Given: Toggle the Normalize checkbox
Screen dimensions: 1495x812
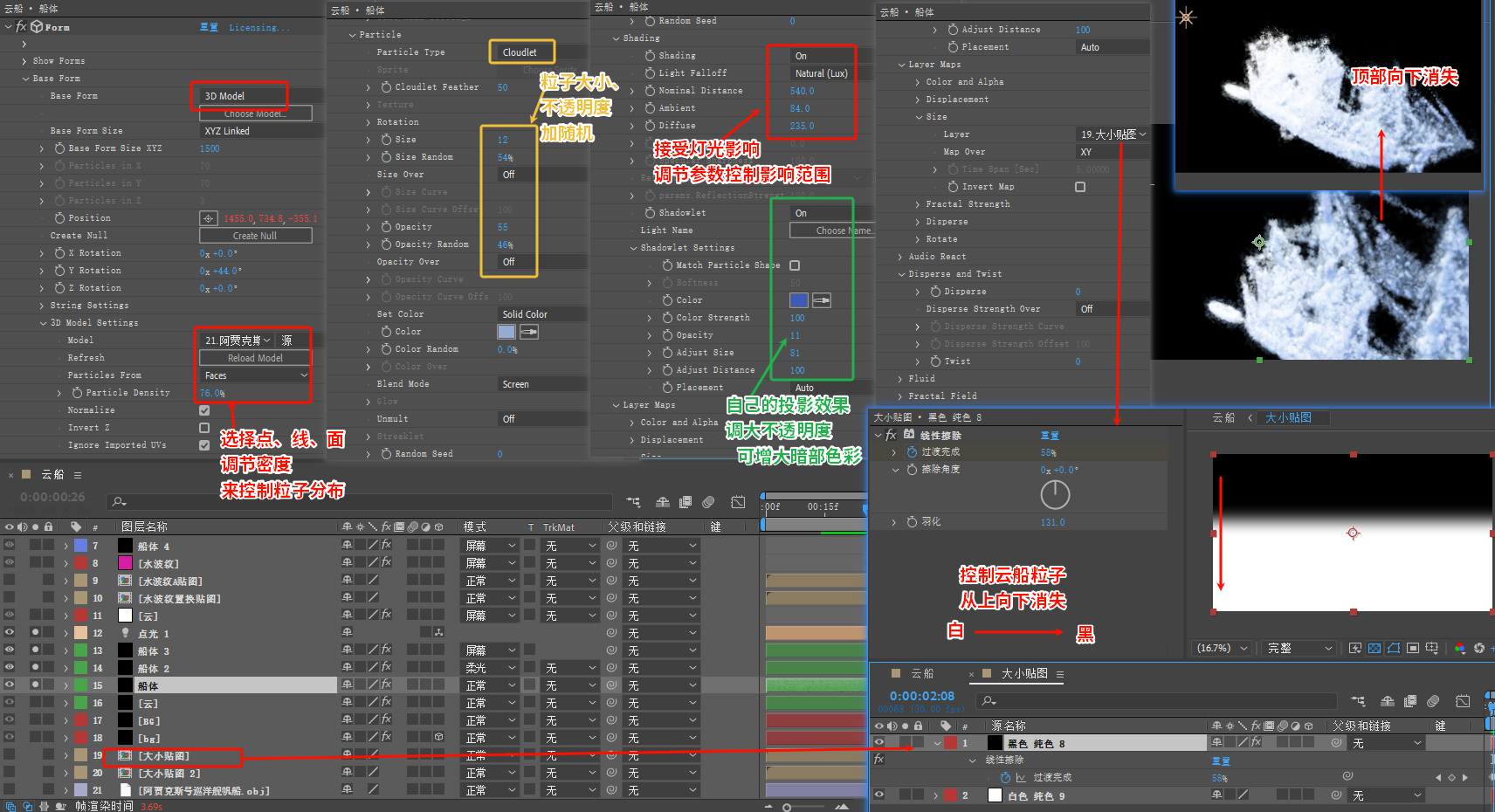Looking at the screenshot, I should (204, 410).
